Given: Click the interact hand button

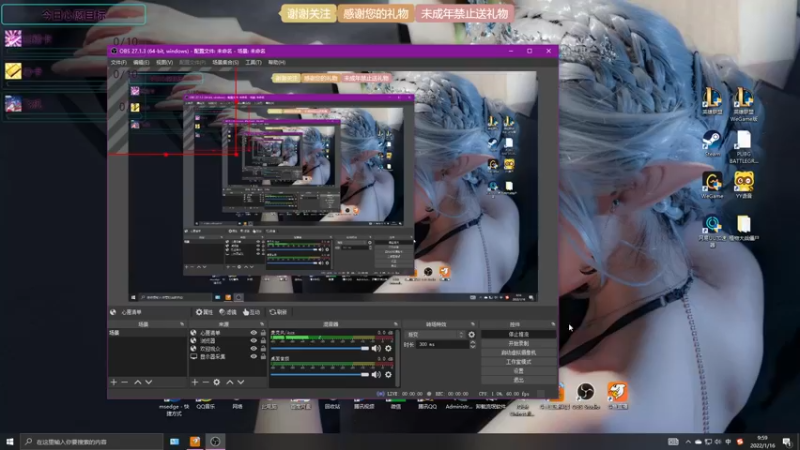Looking at the screenshot, I should coord(252,312).
